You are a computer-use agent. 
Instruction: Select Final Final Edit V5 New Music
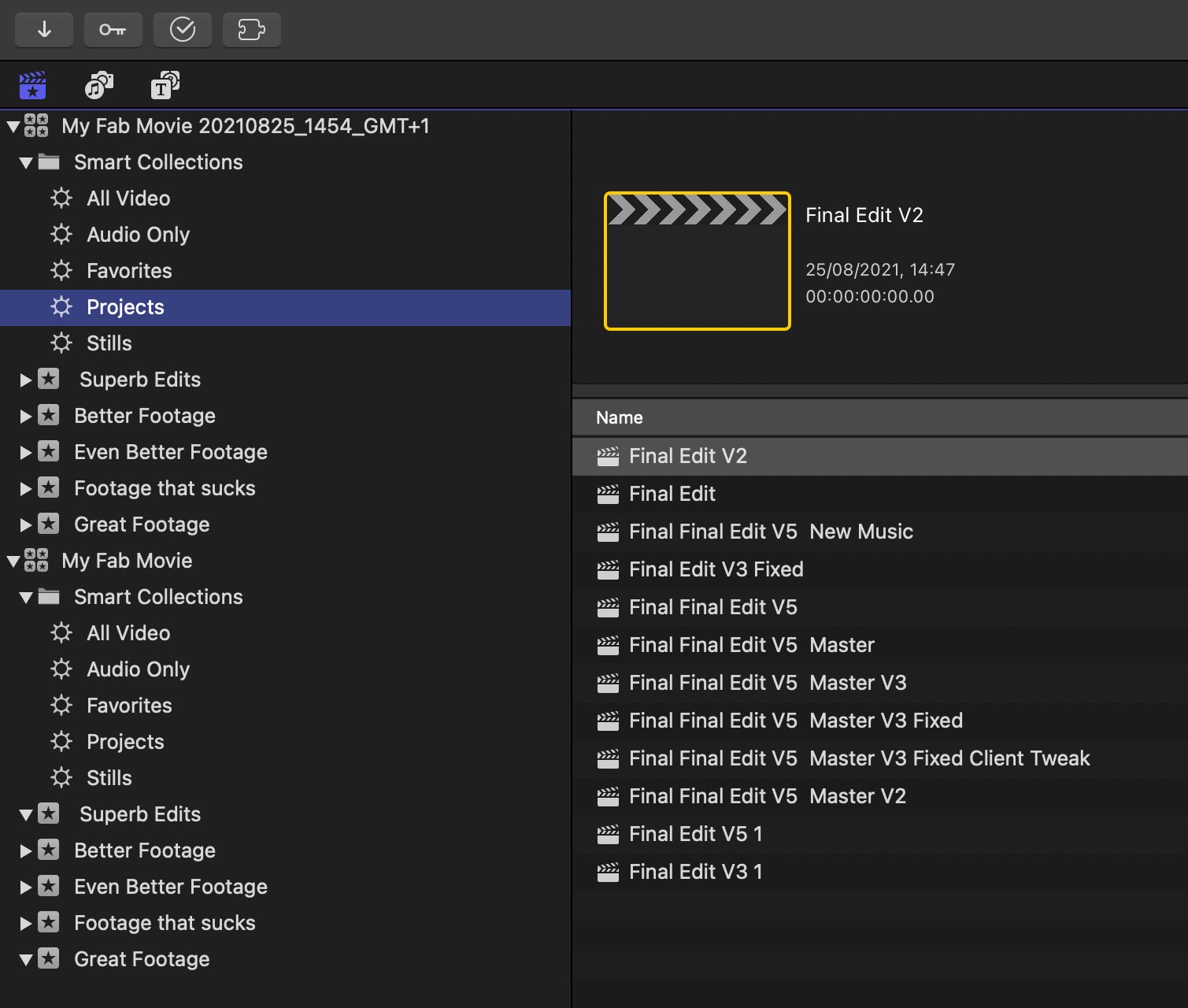pyautogui.click(x=880, y=532)
